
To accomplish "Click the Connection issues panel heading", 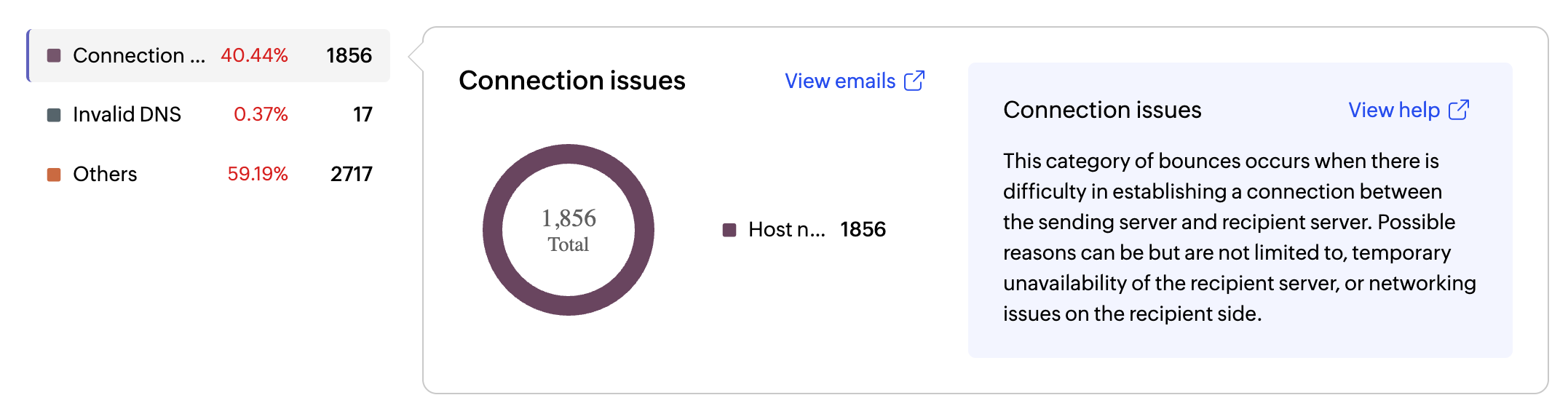I will [572, 81].
